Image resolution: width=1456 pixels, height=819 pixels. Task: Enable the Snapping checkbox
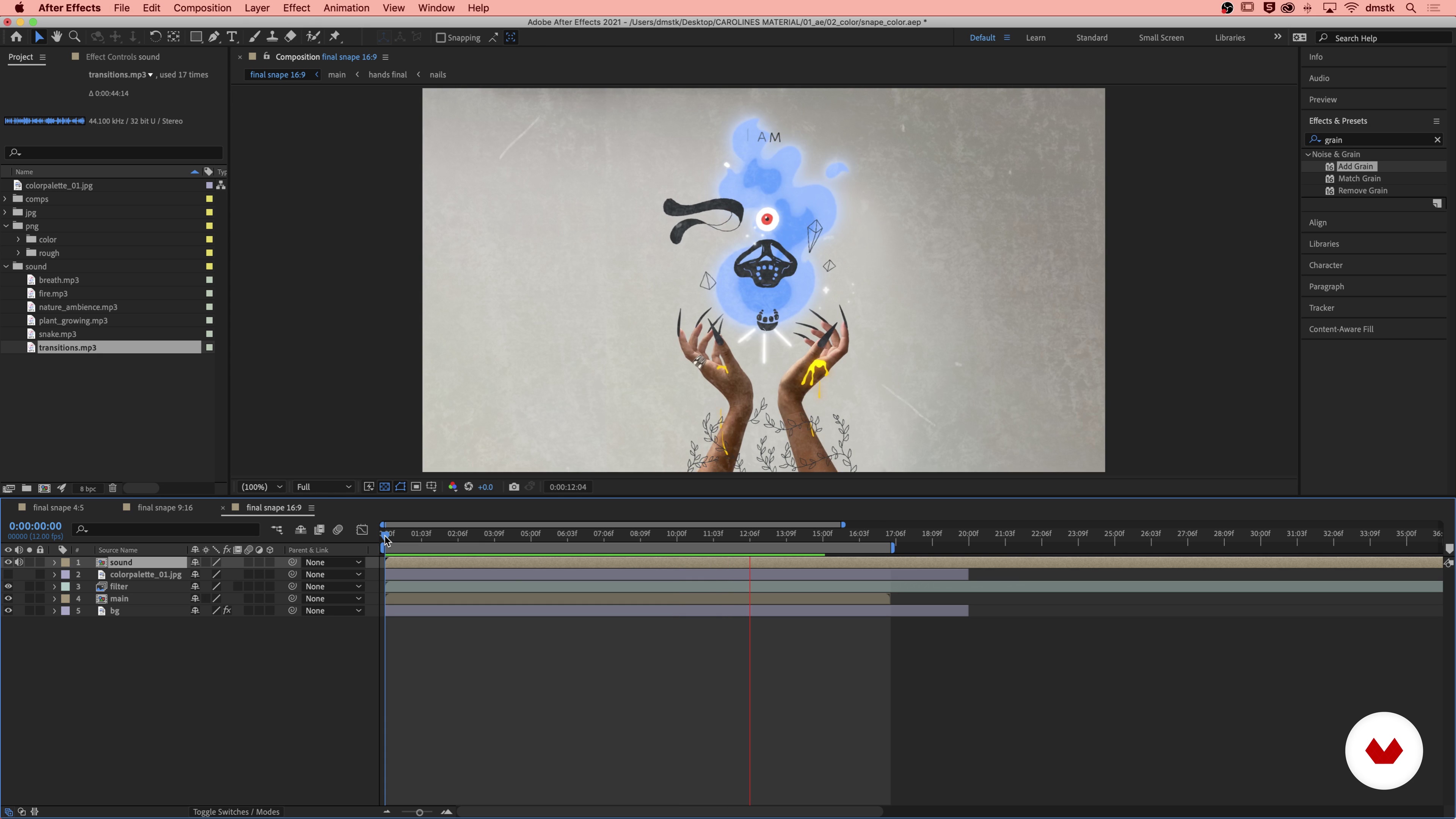pyautogui.click(x=441, y=38)
